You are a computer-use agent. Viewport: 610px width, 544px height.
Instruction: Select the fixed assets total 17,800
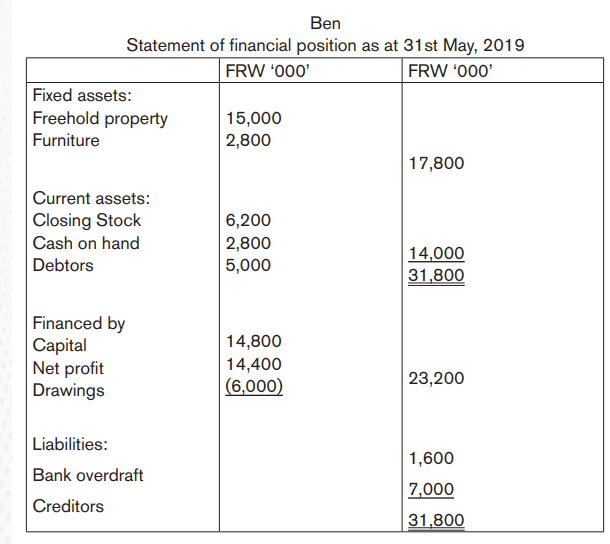(x=436, y=163)
